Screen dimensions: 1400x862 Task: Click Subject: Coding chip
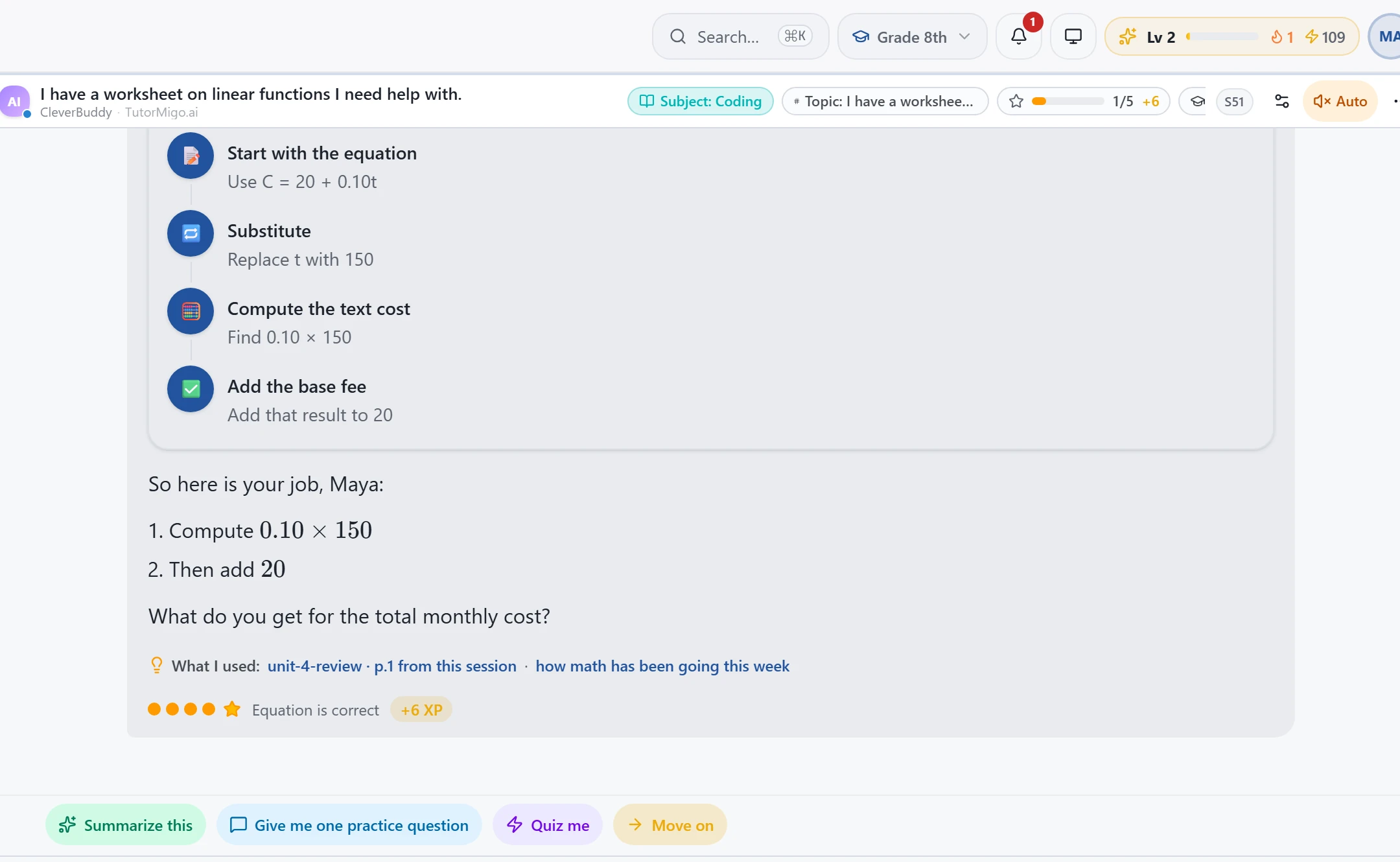pyautogui.click(x=701, y=101)
